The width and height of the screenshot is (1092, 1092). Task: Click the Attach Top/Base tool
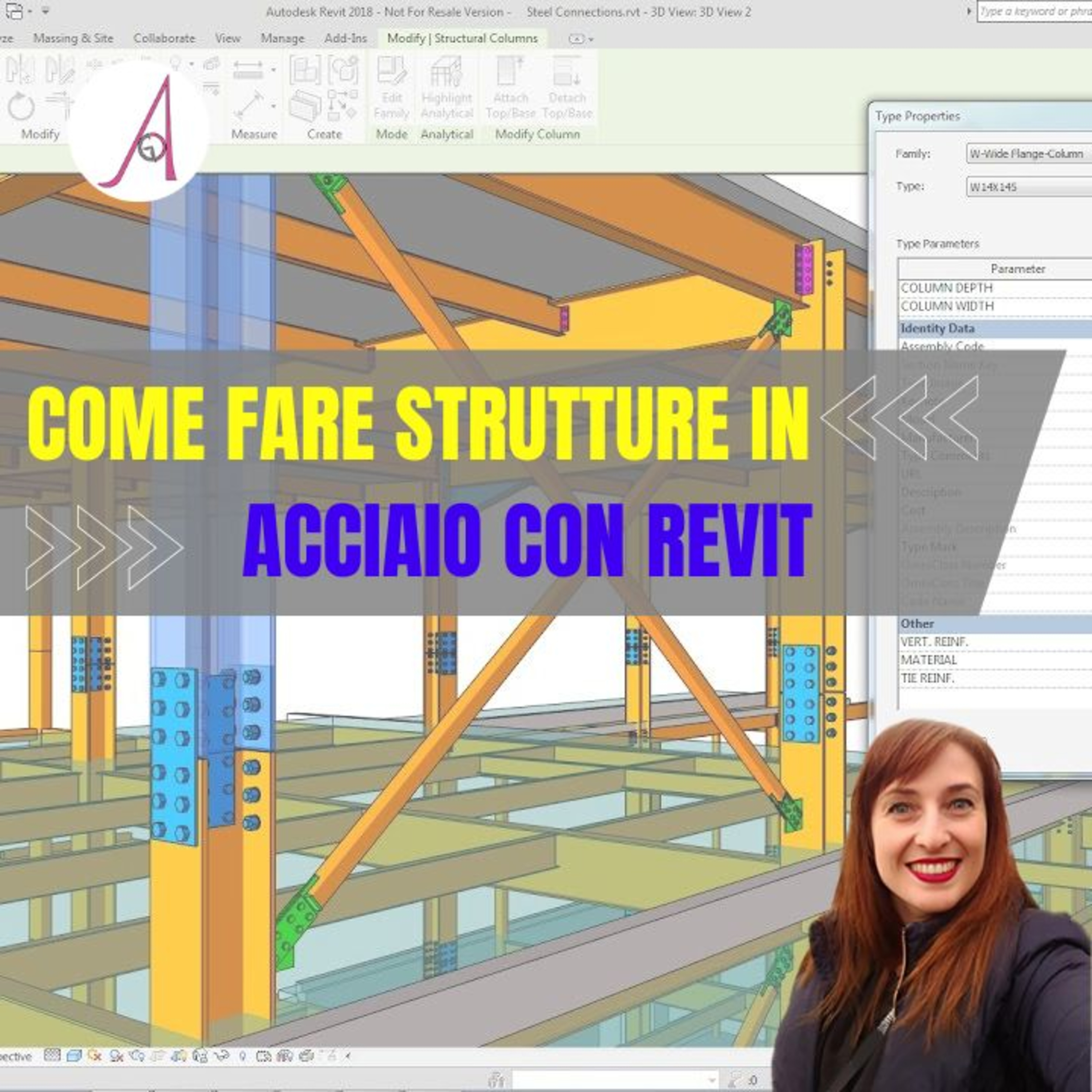click(x=510, y=88)
